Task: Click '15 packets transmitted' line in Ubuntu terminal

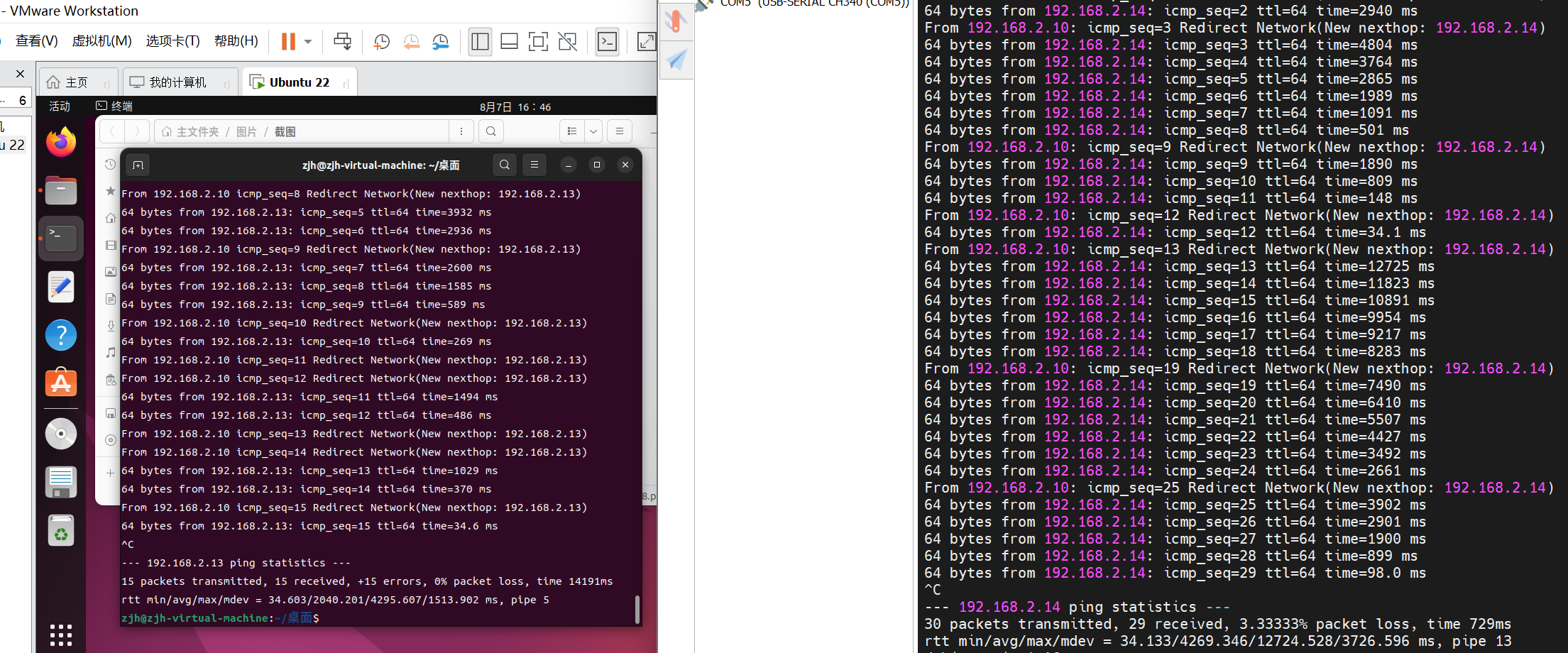Action: tap(367, 581)
